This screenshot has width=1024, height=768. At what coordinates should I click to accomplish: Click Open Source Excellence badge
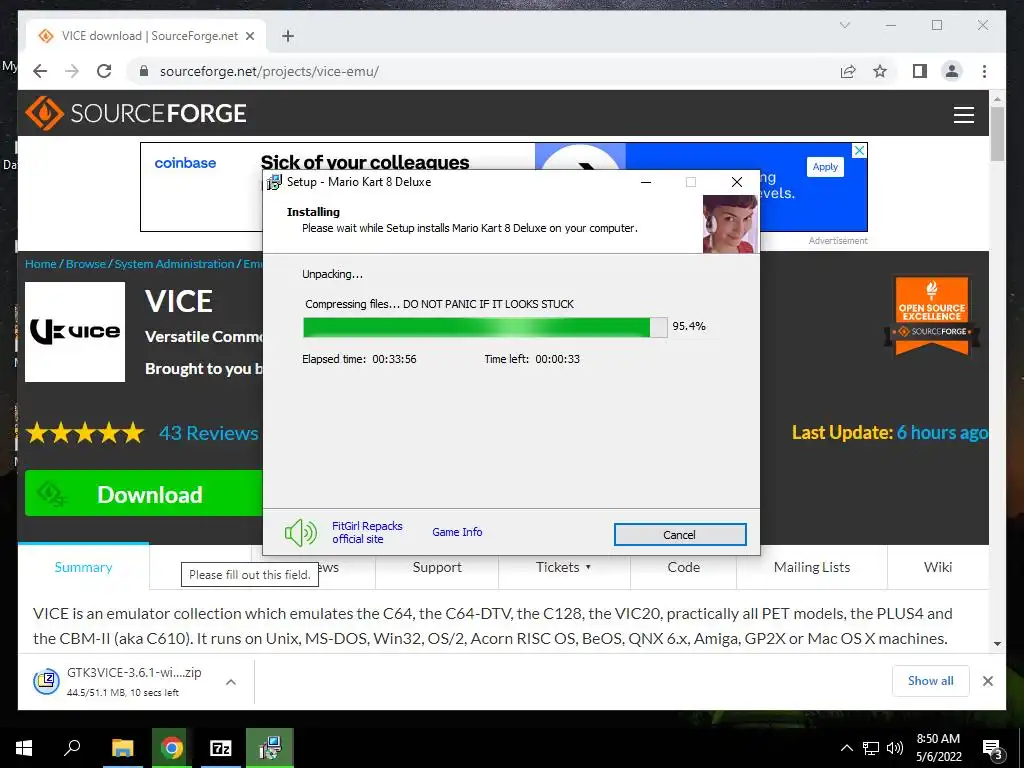[932, 316]
